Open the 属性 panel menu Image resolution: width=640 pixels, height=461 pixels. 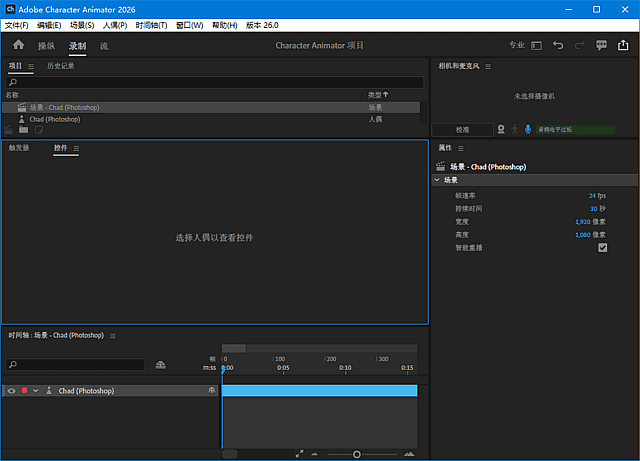click(x=460, y=148)
